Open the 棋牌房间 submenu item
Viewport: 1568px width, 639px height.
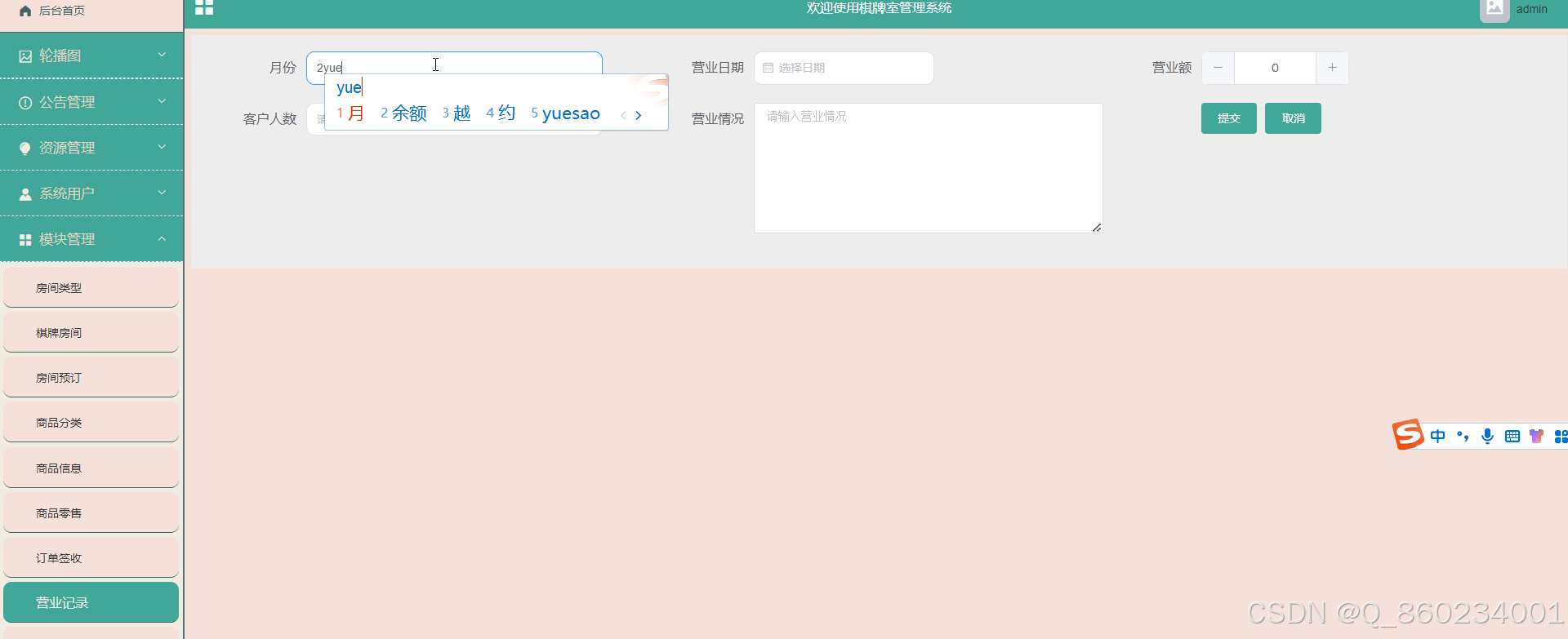click(x=91, y=333)
